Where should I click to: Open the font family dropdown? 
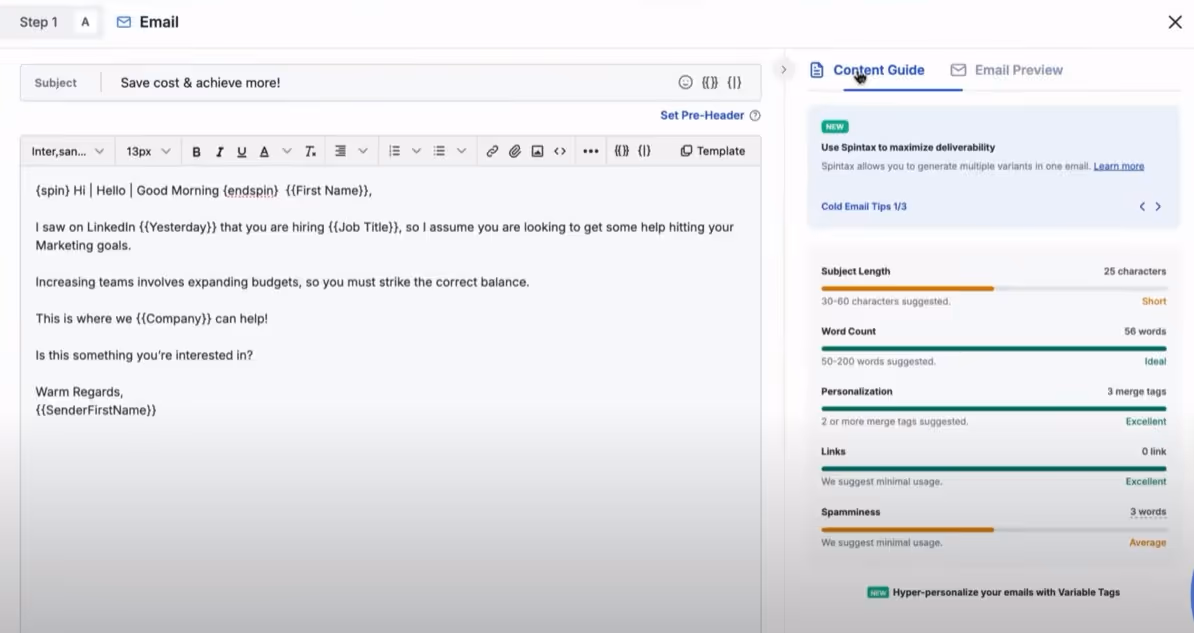click(67, 150)
